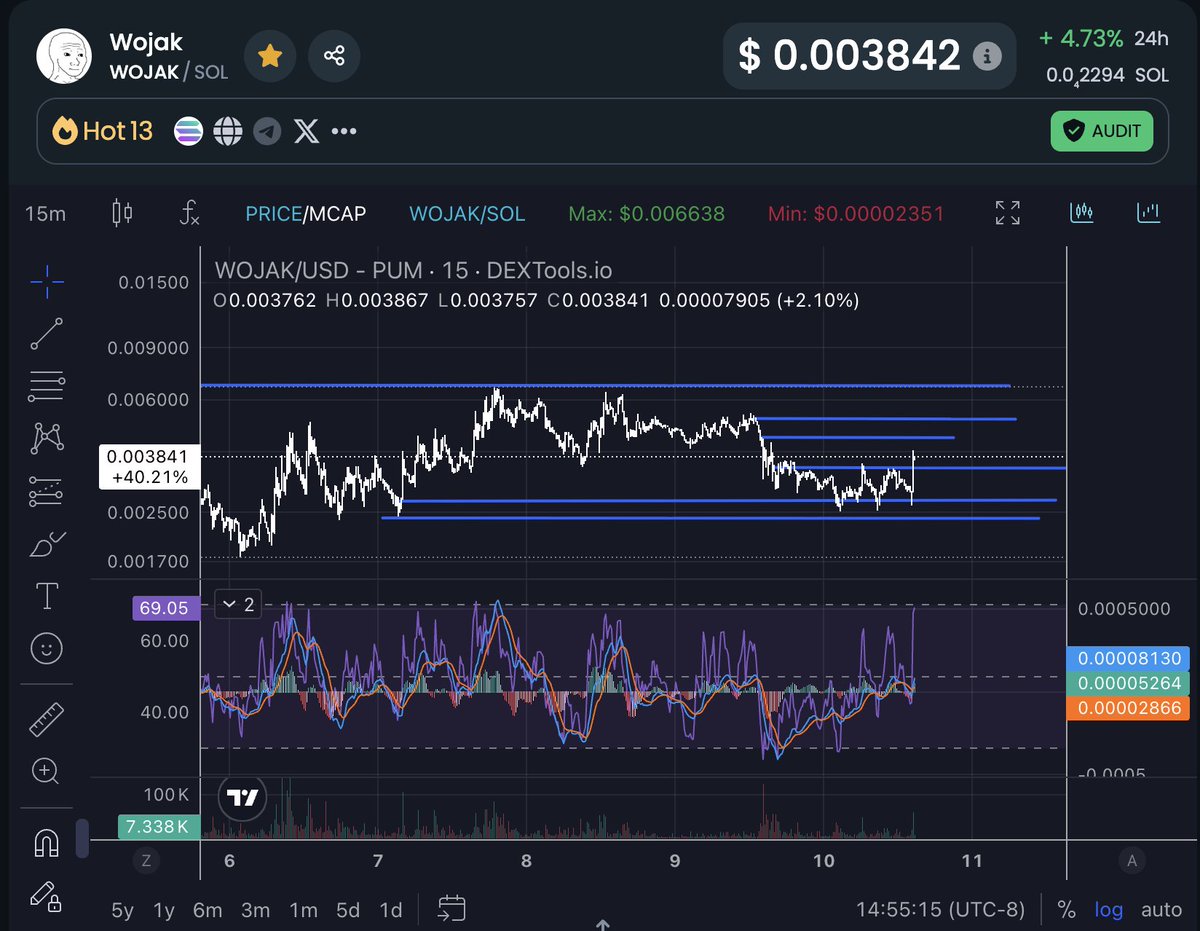Select the forecasting position tool
The image size is (1200, 931).
47,490
